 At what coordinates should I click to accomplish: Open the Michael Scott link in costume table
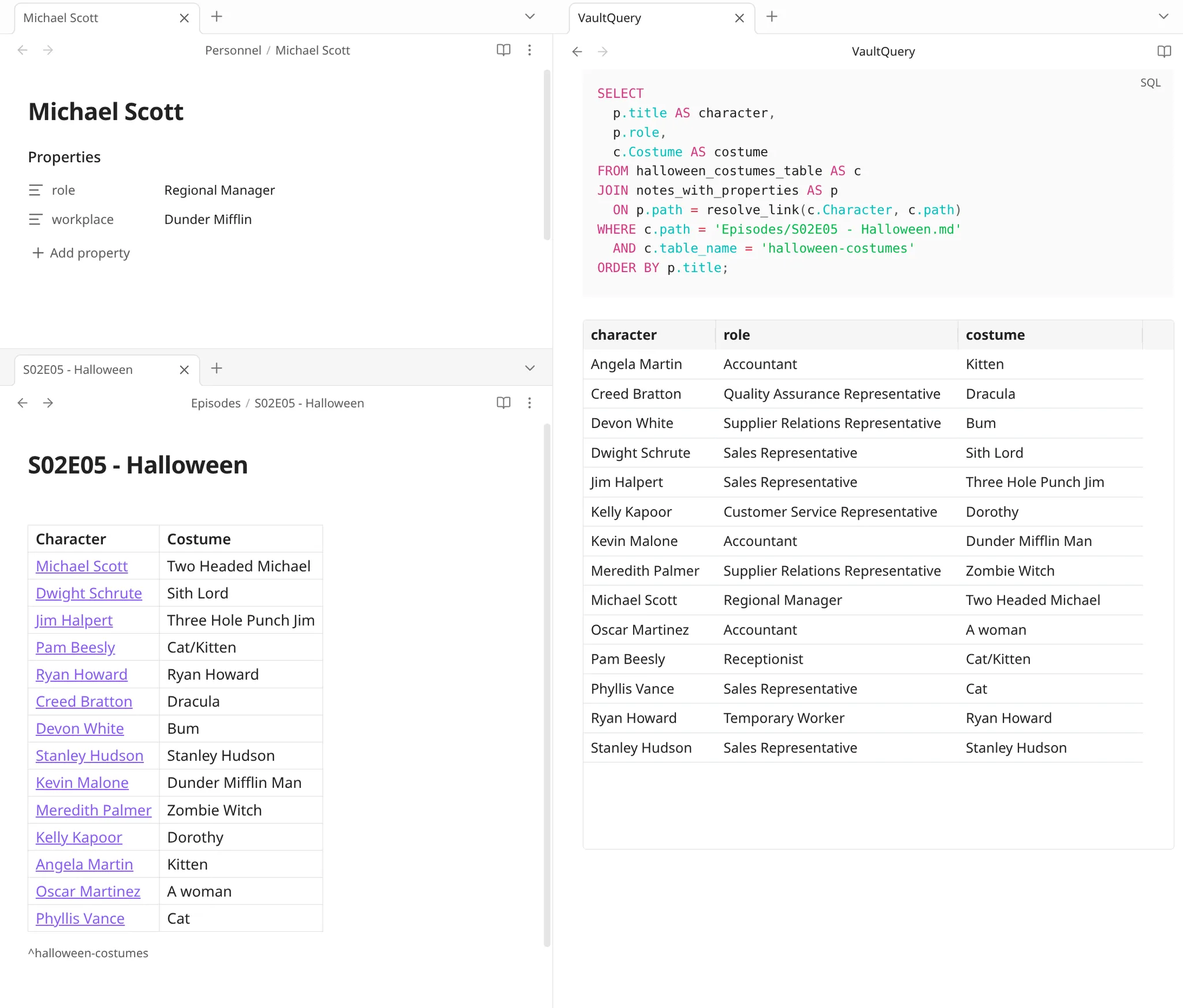point(81,566)
